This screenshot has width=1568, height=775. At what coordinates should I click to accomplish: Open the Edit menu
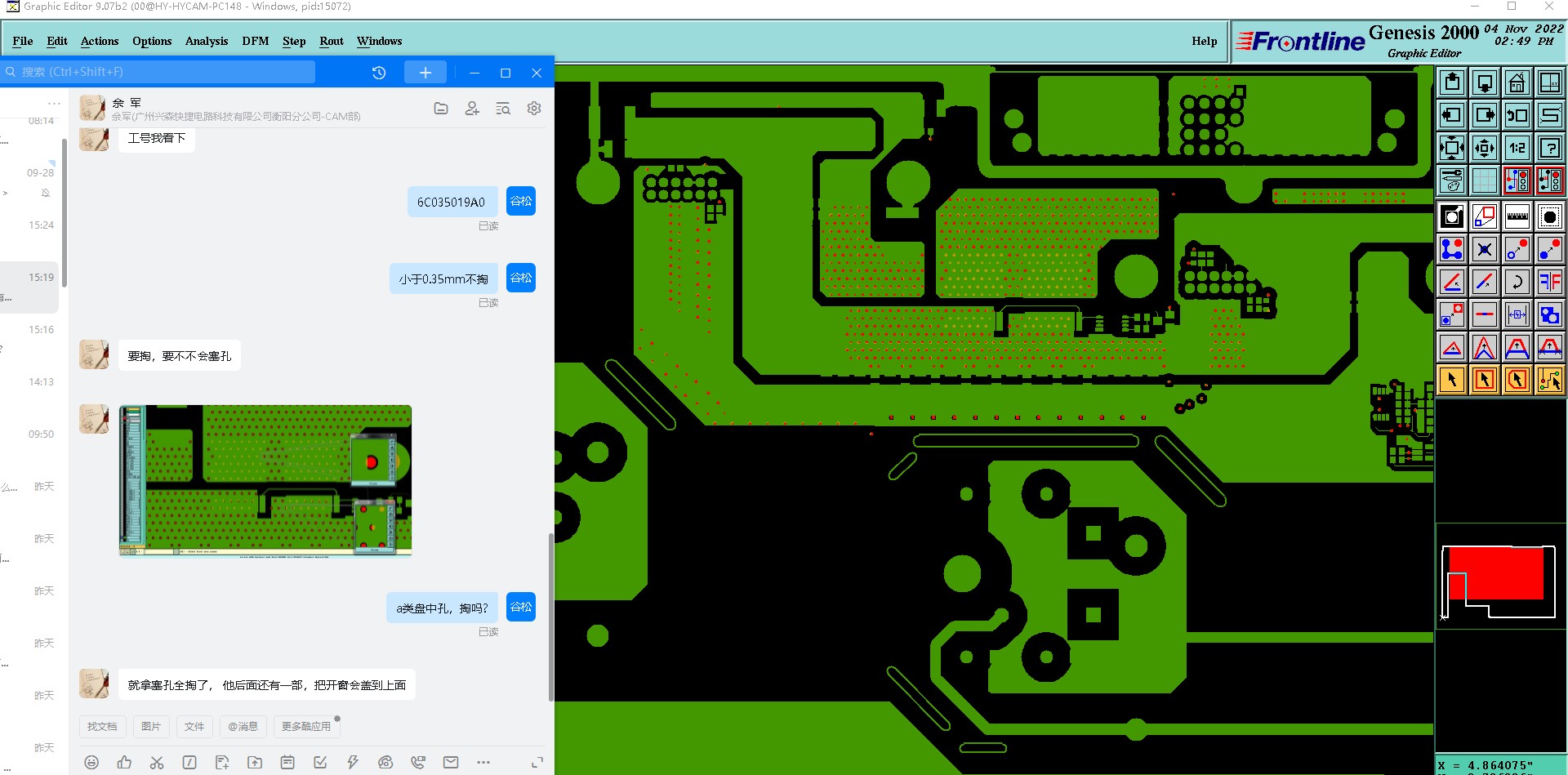tap(57, 41)
